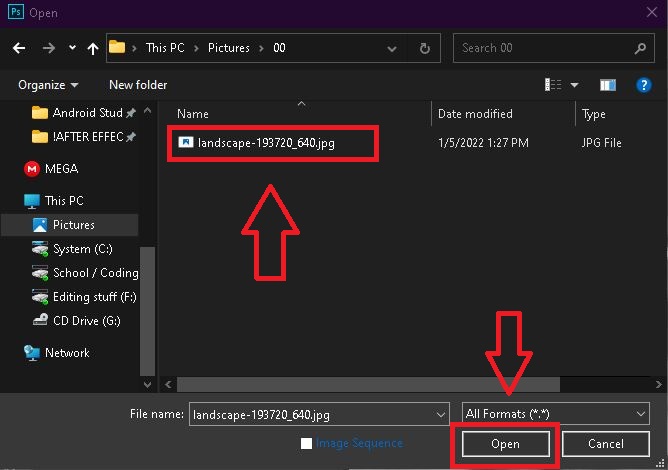Open the help question mark icon
Viewport: 668px width, 470px height.
click(x=643, y=85)
